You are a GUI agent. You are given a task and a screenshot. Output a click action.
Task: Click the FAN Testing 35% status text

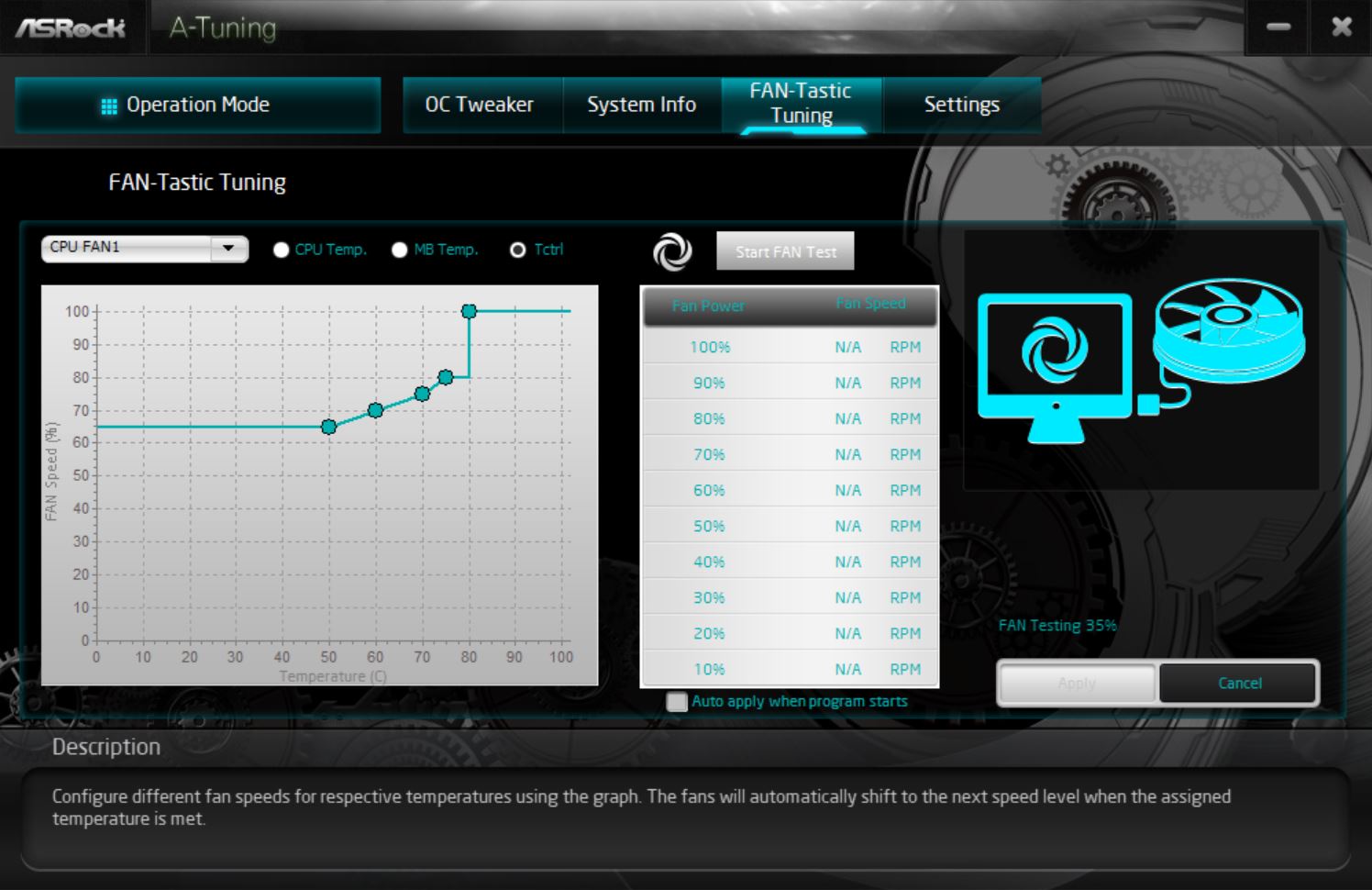pos(1057,626)
